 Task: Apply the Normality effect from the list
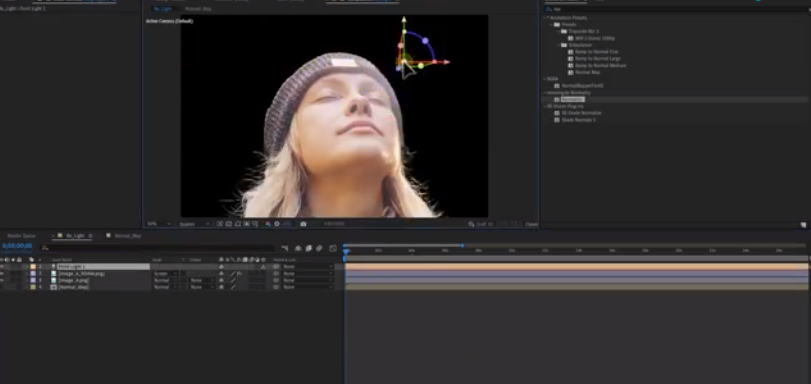pos(573,99)
